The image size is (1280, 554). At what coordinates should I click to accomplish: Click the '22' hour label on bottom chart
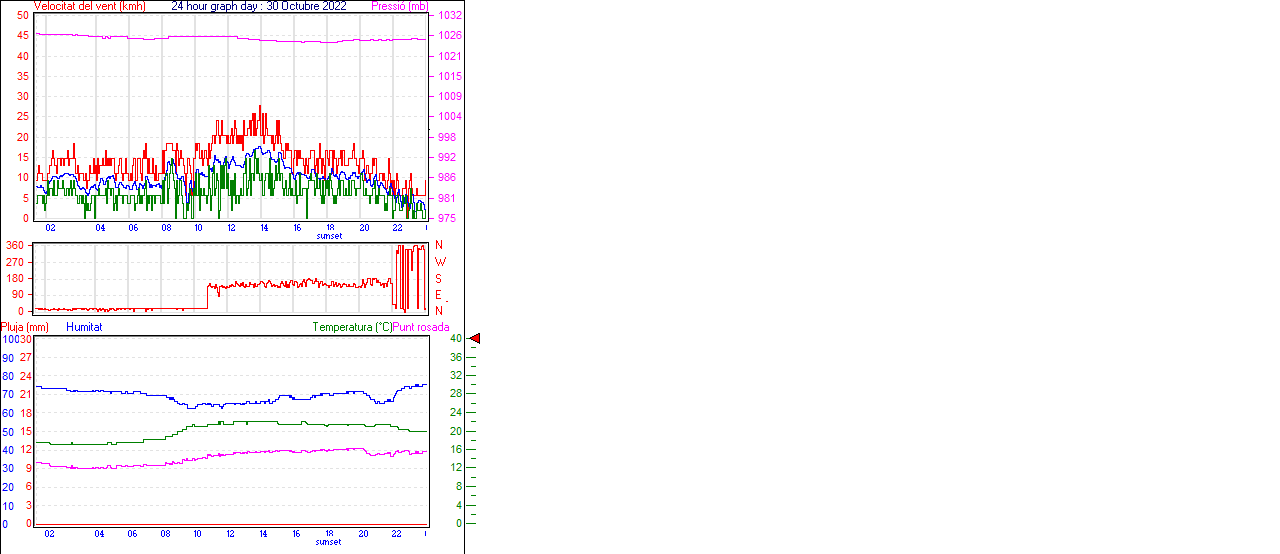(397, 534)
